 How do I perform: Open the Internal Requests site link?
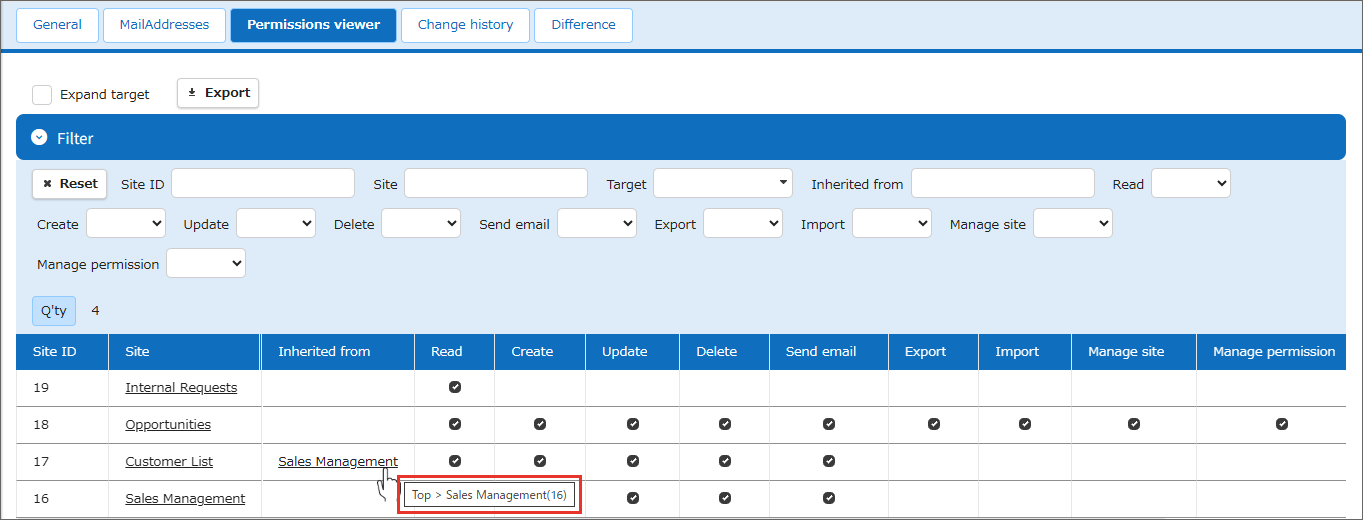[x=181, y=388]
